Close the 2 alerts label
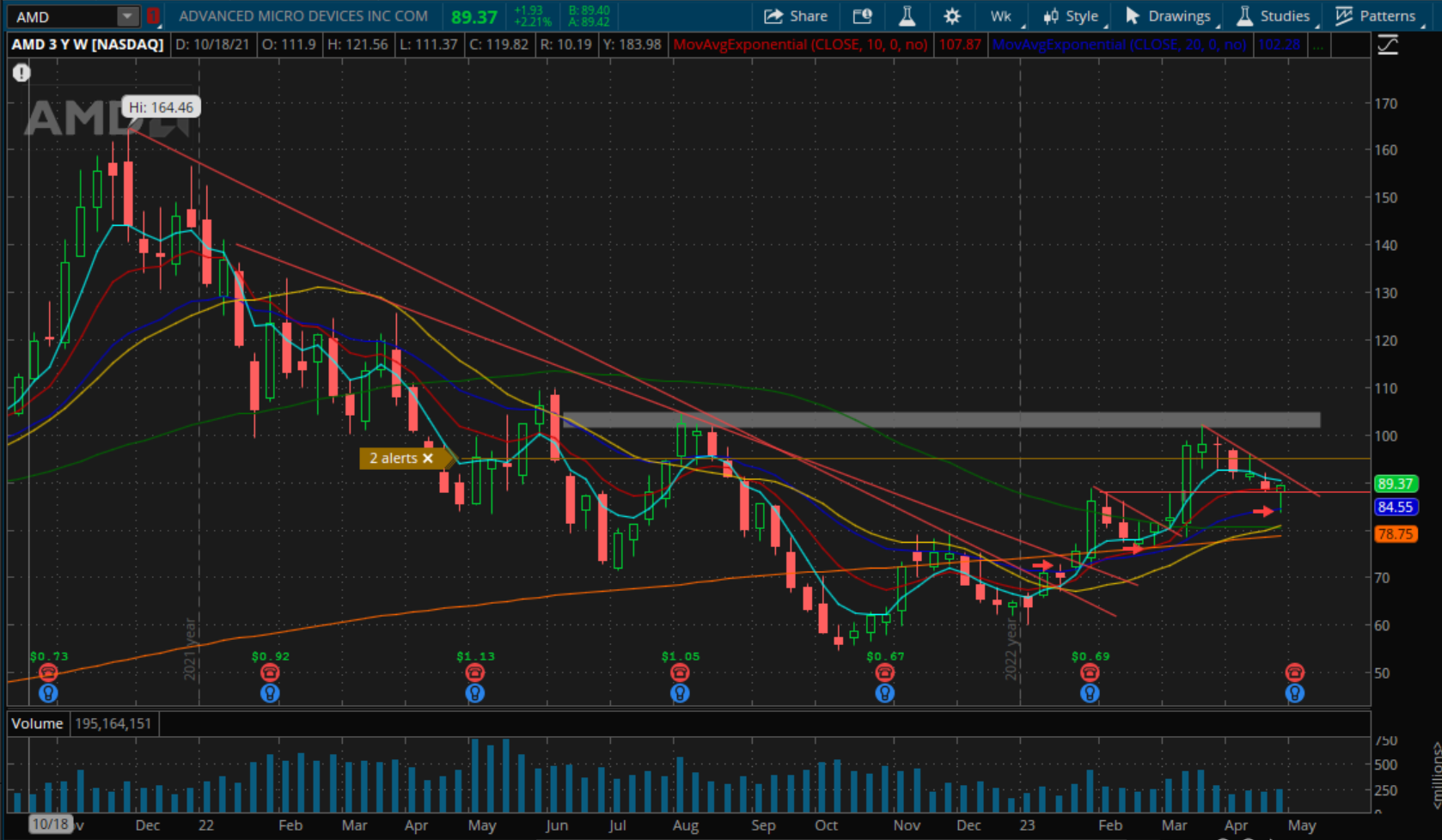The width and height of the screenshot is (1442, 840). (x=428, y=459)
